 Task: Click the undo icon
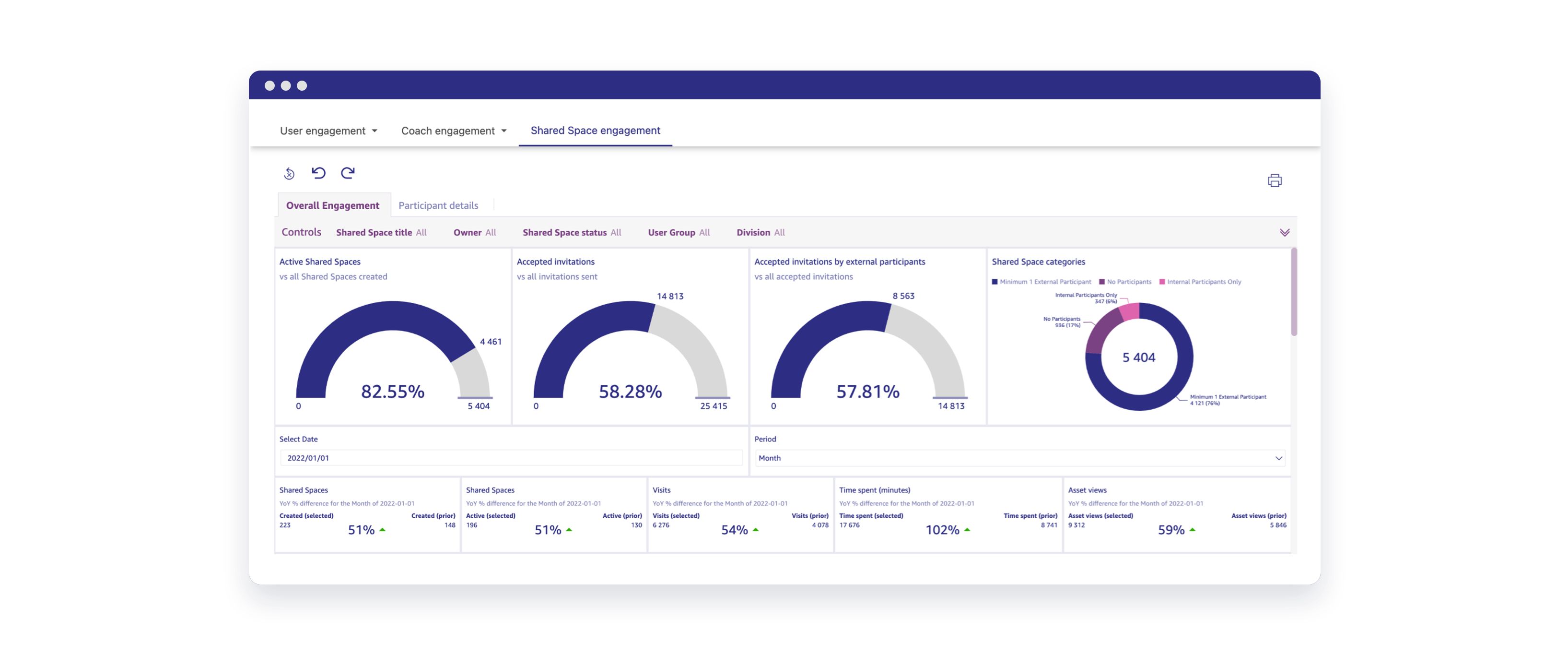(x=318, y=173)
